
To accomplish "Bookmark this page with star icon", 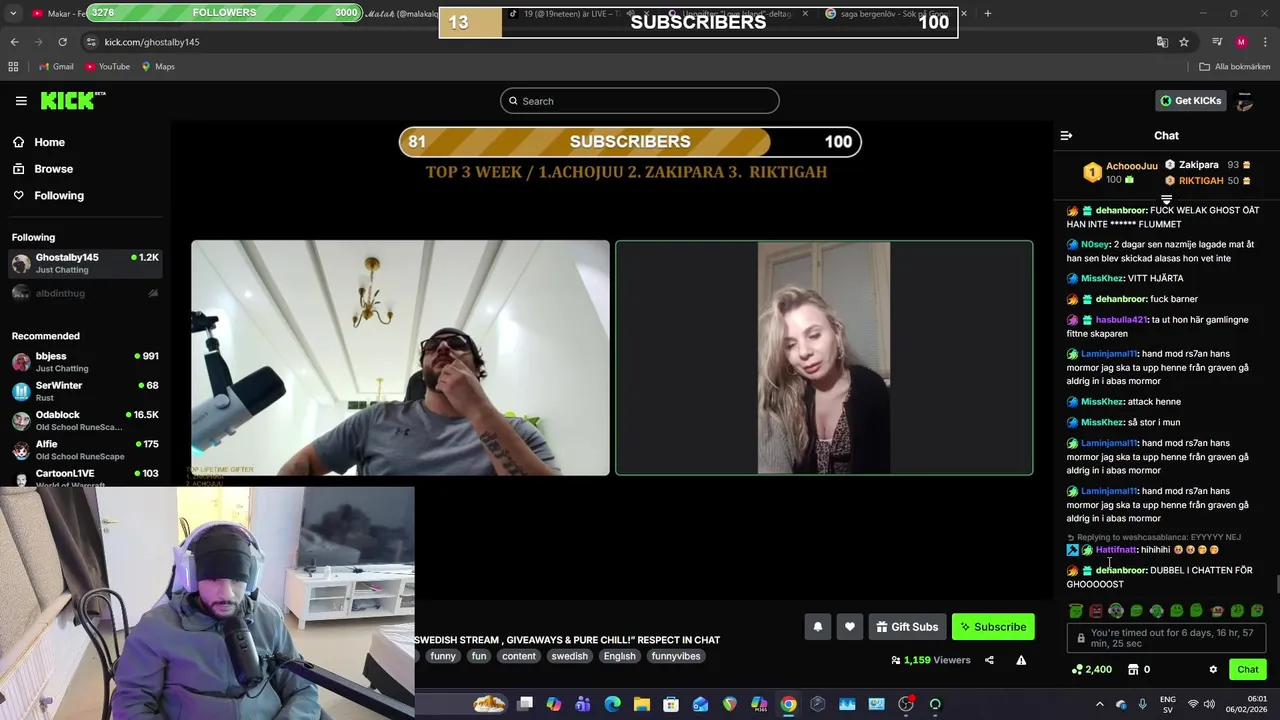I will click(x=1184, y=42).
